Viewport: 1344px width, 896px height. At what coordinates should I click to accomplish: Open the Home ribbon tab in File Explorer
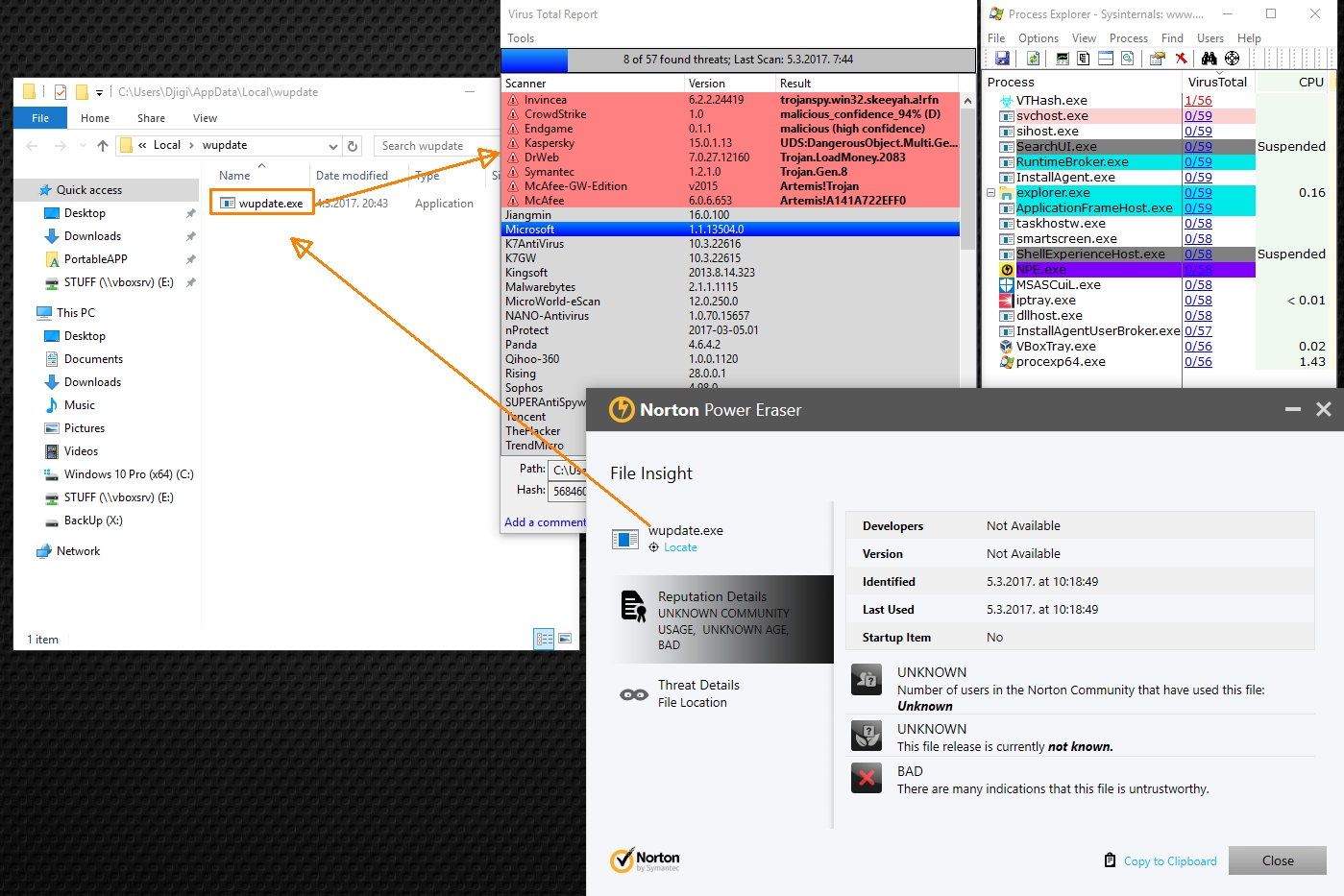[x=95, y=118]
